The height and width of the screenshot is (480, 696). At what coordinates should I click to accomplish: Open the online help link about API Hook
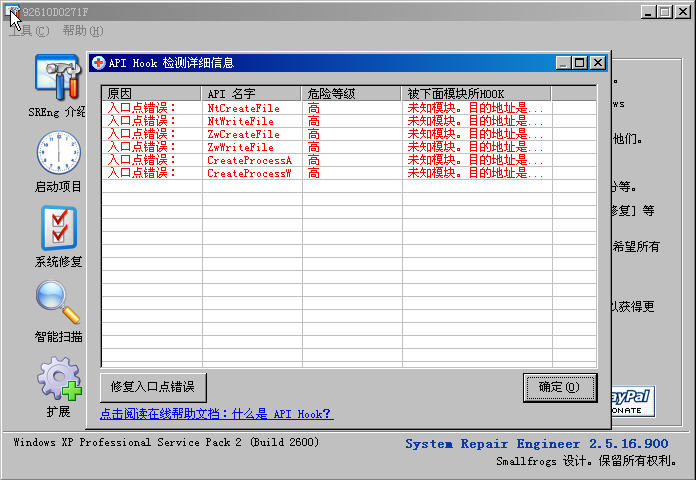[x=217, y=414]
